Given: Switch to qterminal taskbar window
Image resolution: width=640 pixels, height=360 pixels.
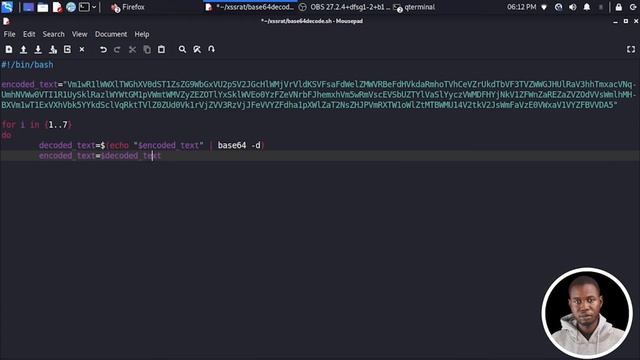Looking at the screenshot, I should click(414, 7).
